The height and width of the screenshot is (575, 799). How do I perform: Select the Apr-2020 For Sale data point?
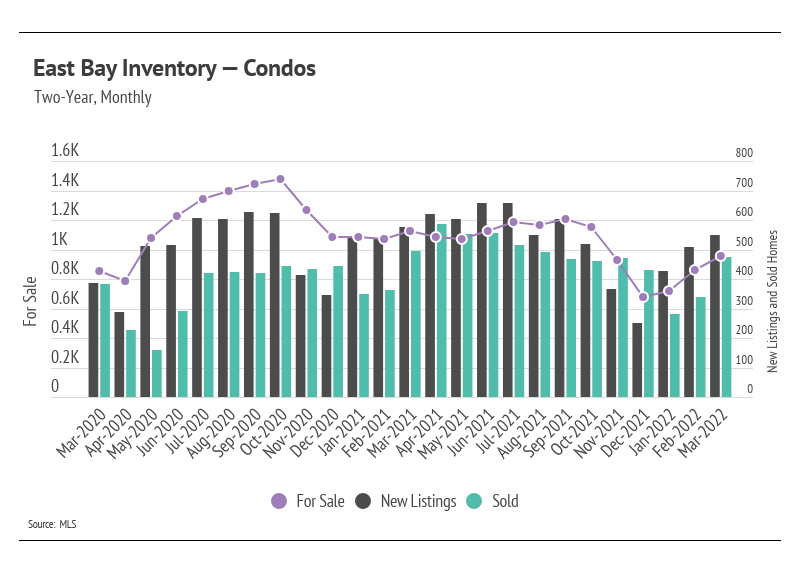click(x=125, y=281)
